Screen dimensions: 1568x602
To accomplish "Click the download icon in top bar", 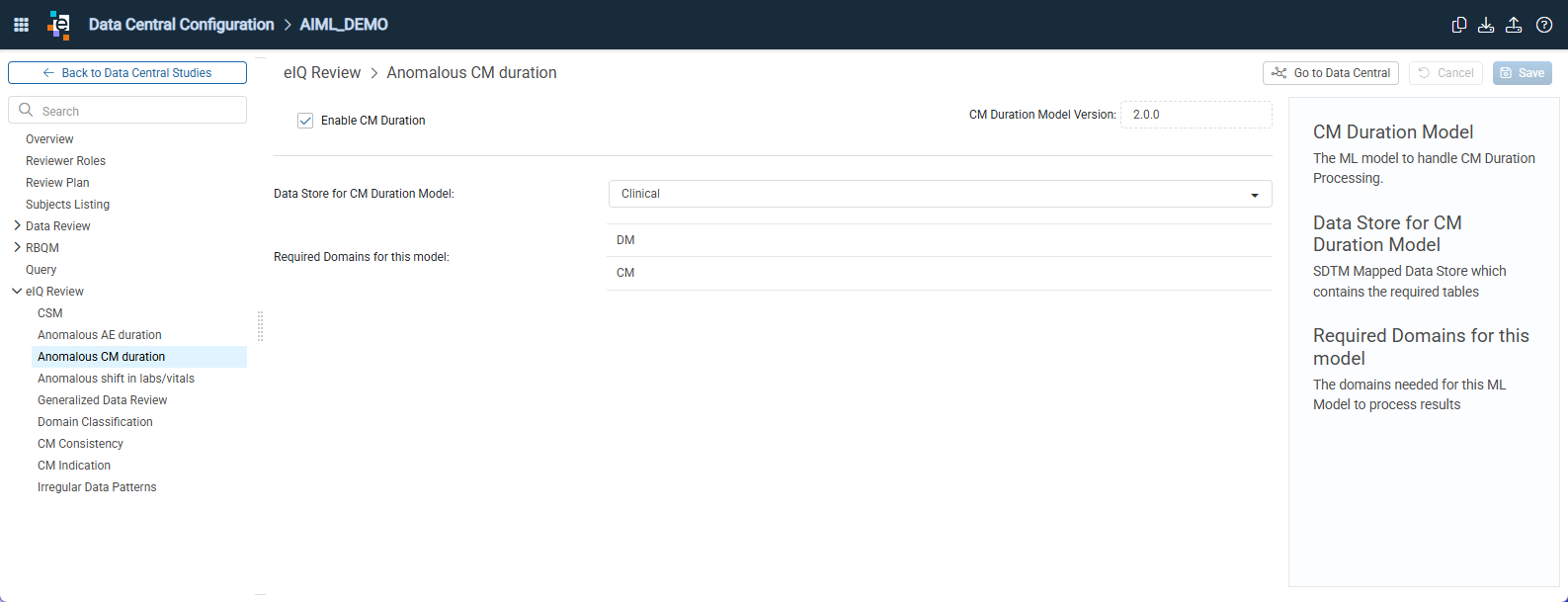I will [x=1486, y=25].
